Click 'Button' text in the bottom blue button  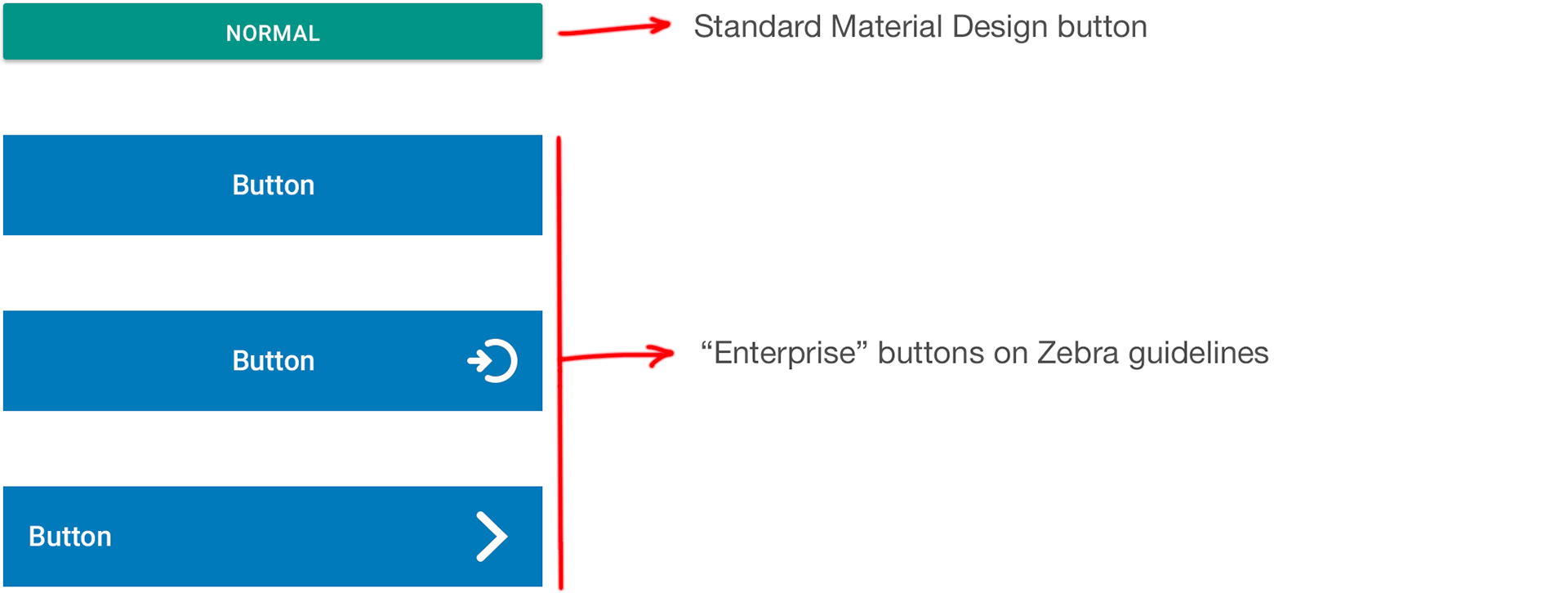click(70, 537)
